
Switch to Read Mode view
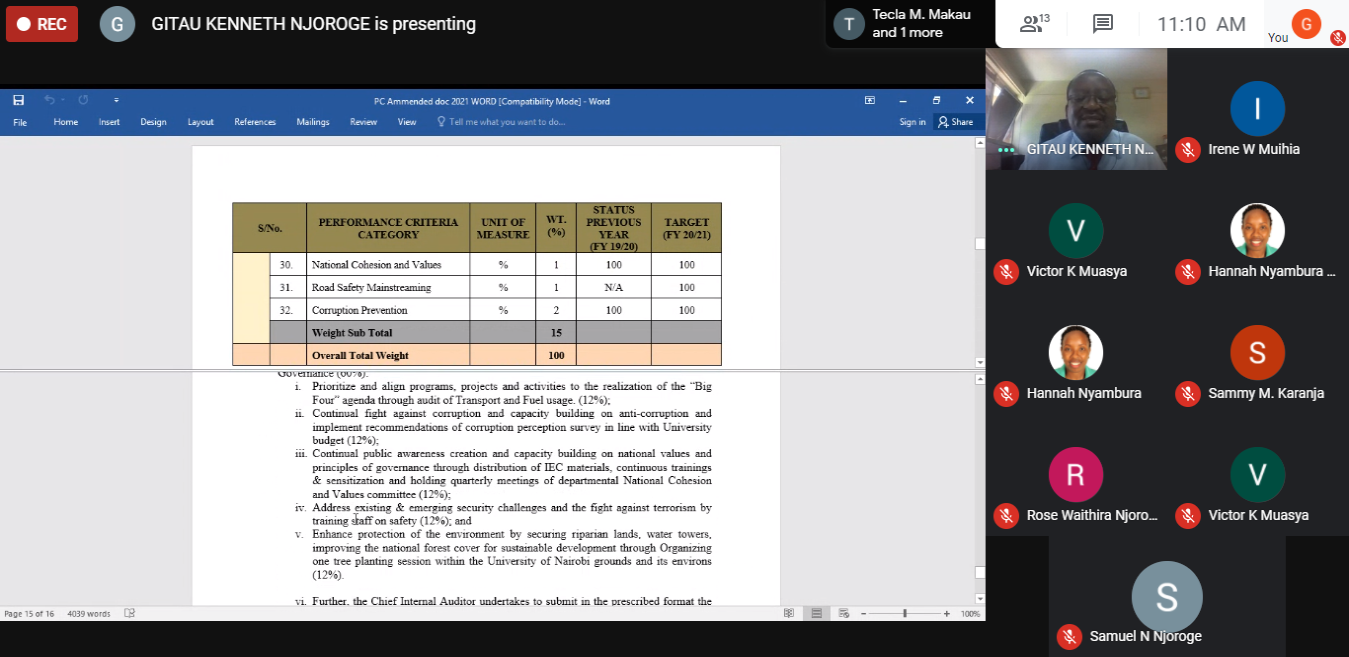(789, 613)
